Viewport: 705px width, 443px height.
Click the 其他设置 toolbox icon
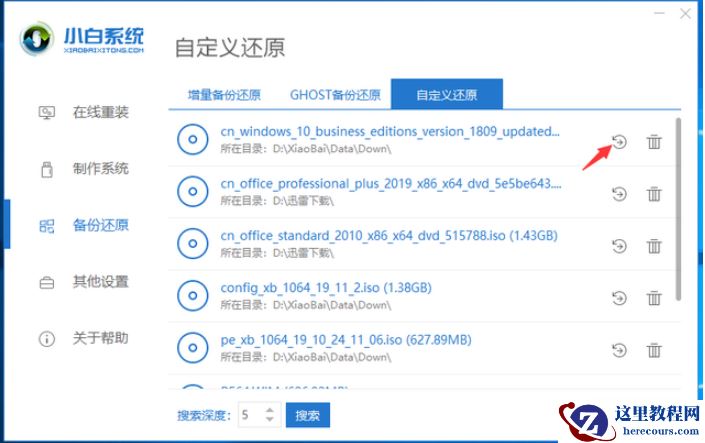pyautogui.click(x=47, y=282)
